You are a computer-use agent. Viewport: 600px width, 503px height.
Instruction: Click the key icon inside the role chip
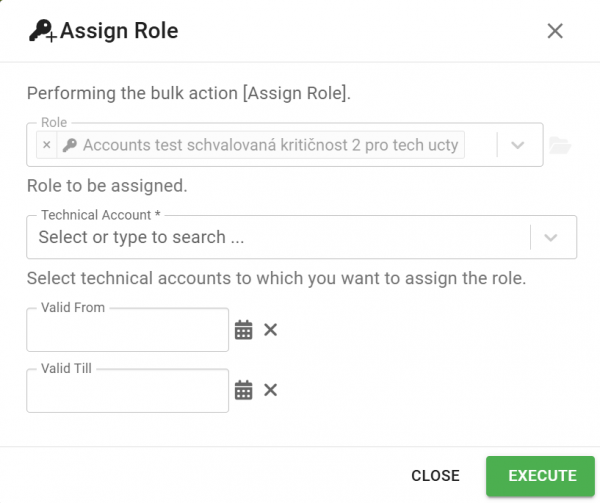[70, 145]
